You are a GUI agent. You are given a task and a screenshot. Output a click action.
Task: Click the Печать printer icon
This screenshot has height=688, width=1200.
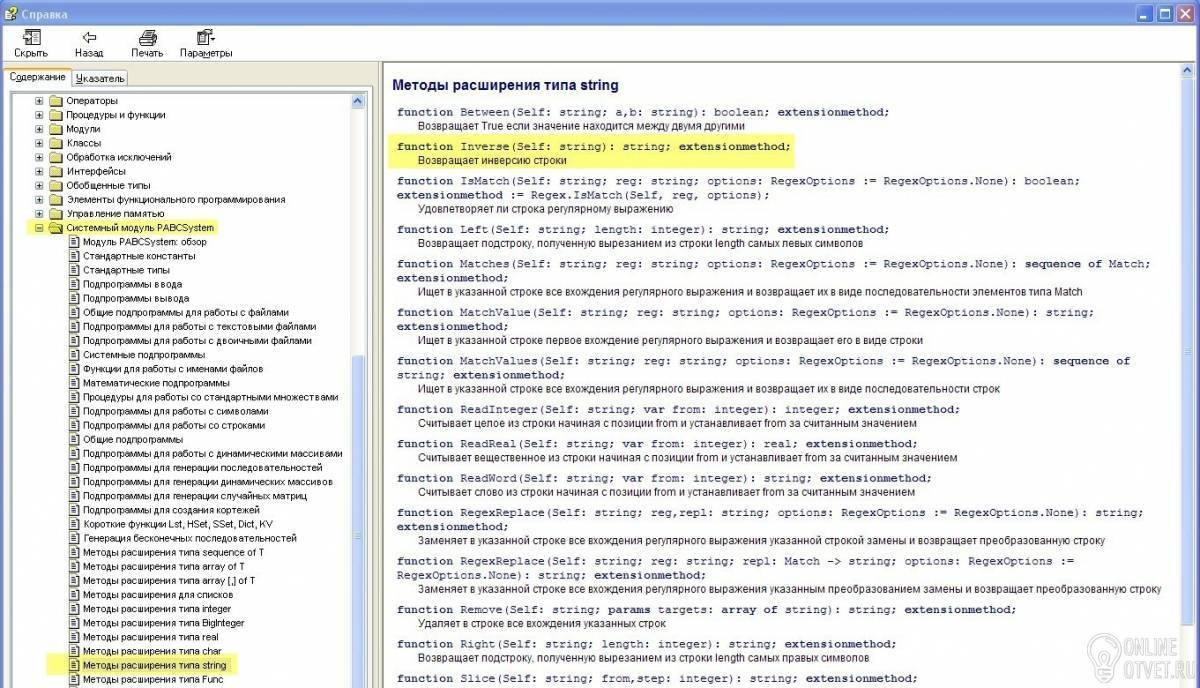pos(147,37)
